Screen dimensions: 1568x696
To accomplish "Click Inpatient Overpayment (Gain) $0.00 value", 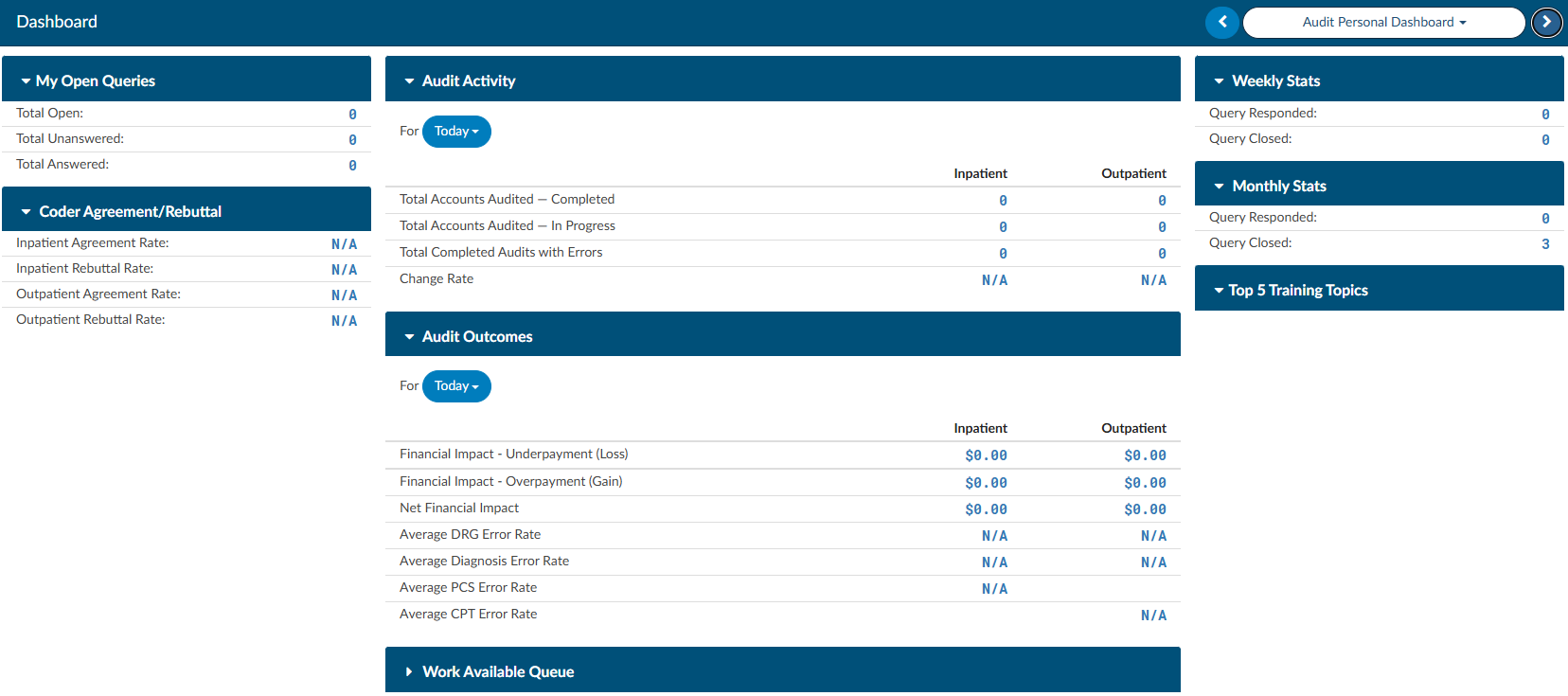I will (x=986, y=482).
